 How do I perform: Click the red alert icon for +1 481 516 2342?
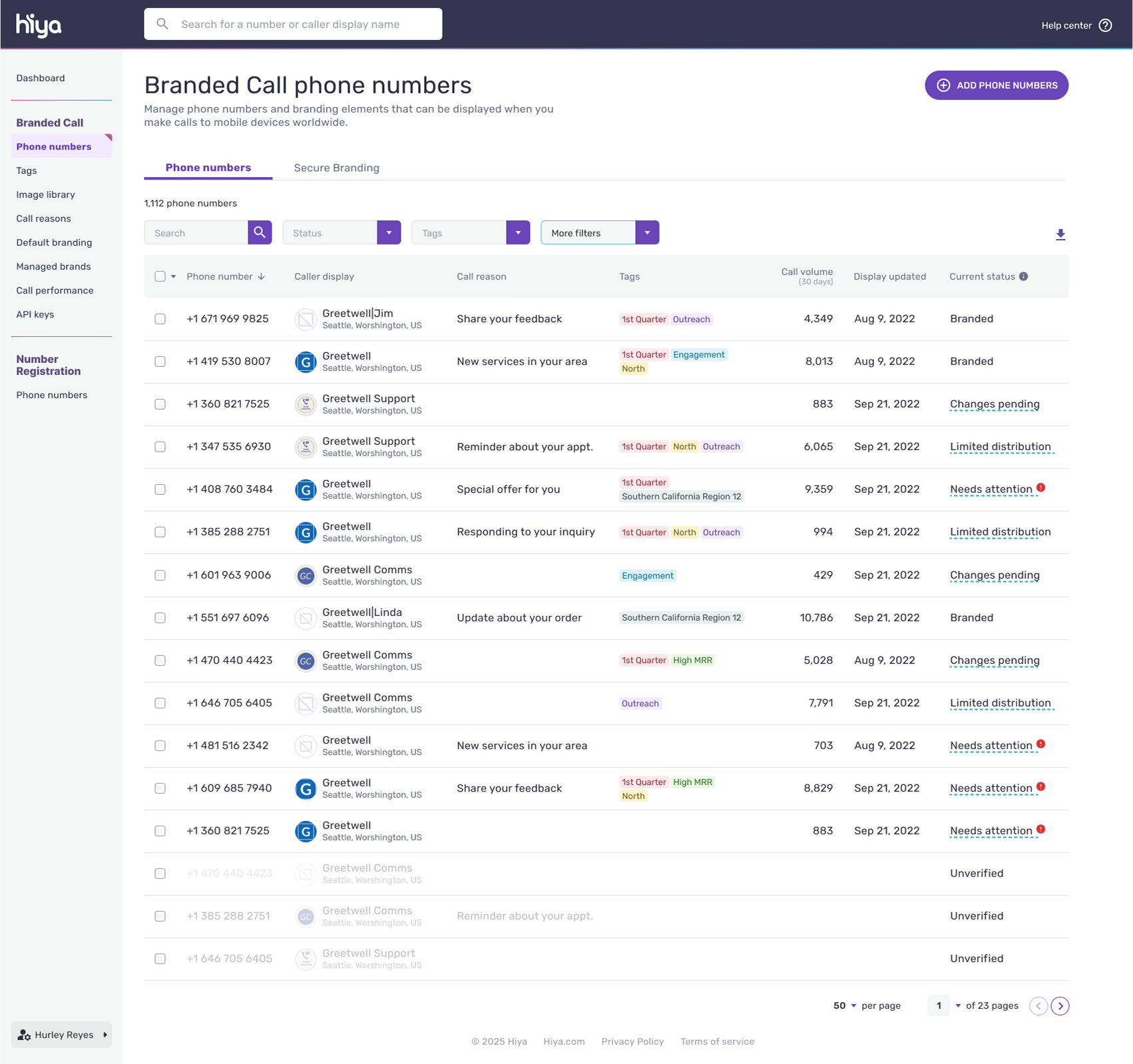1041,744
